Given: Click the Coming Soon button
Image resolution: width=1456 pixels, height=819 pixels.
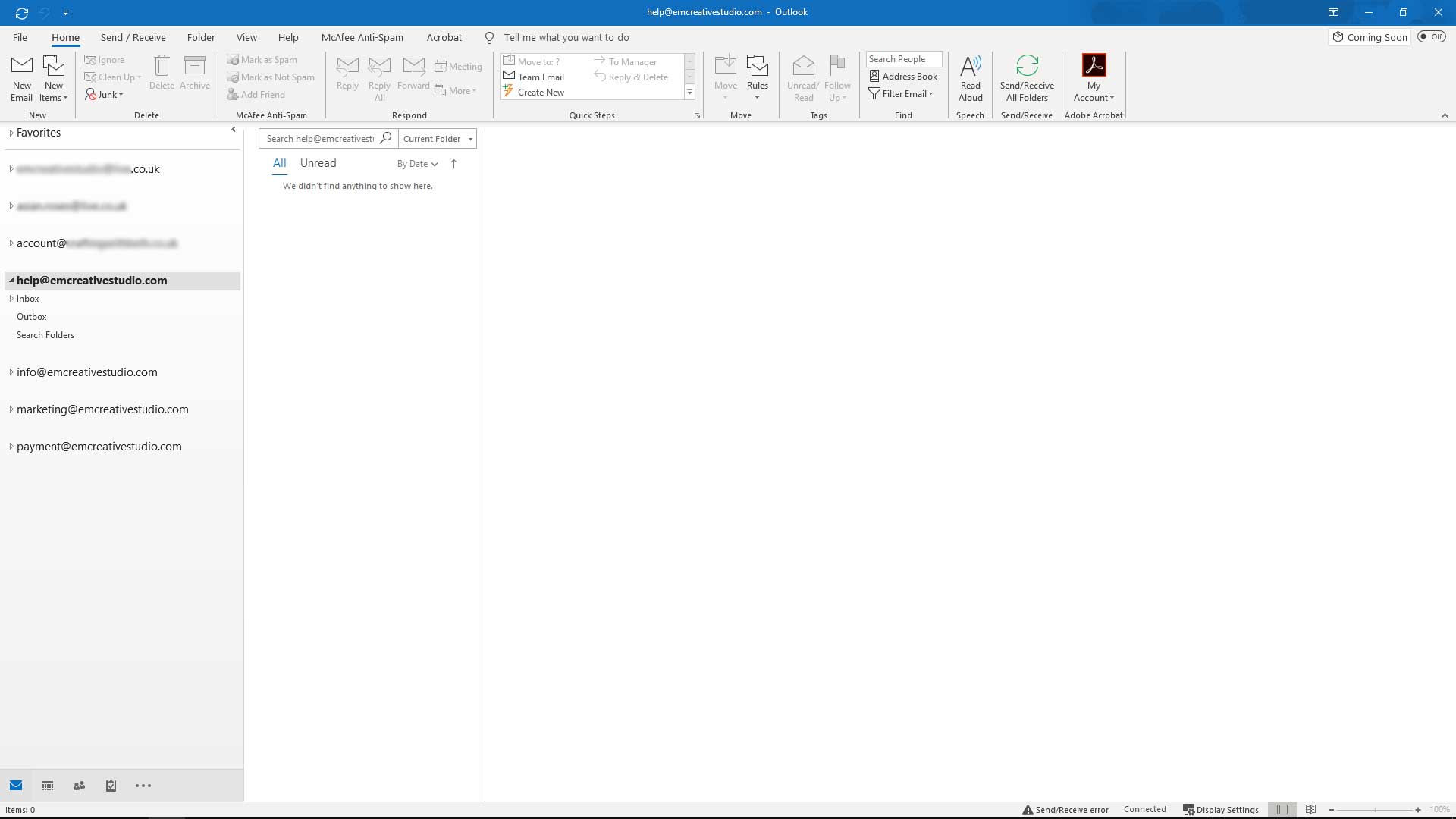Looking at the screenshot, I should click(x=1370, y=37).
